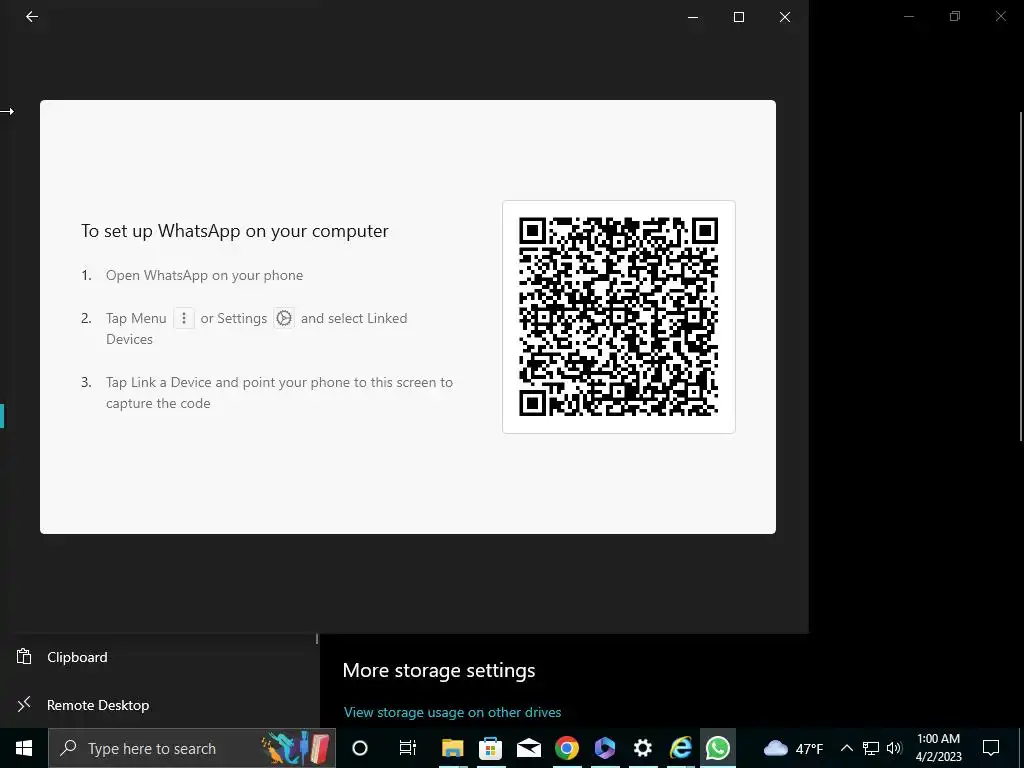This screenshot has height=768, width=1024.
Task: Open clock showing 1:00 AM 4/2/2023
Action: click(938, 748)
